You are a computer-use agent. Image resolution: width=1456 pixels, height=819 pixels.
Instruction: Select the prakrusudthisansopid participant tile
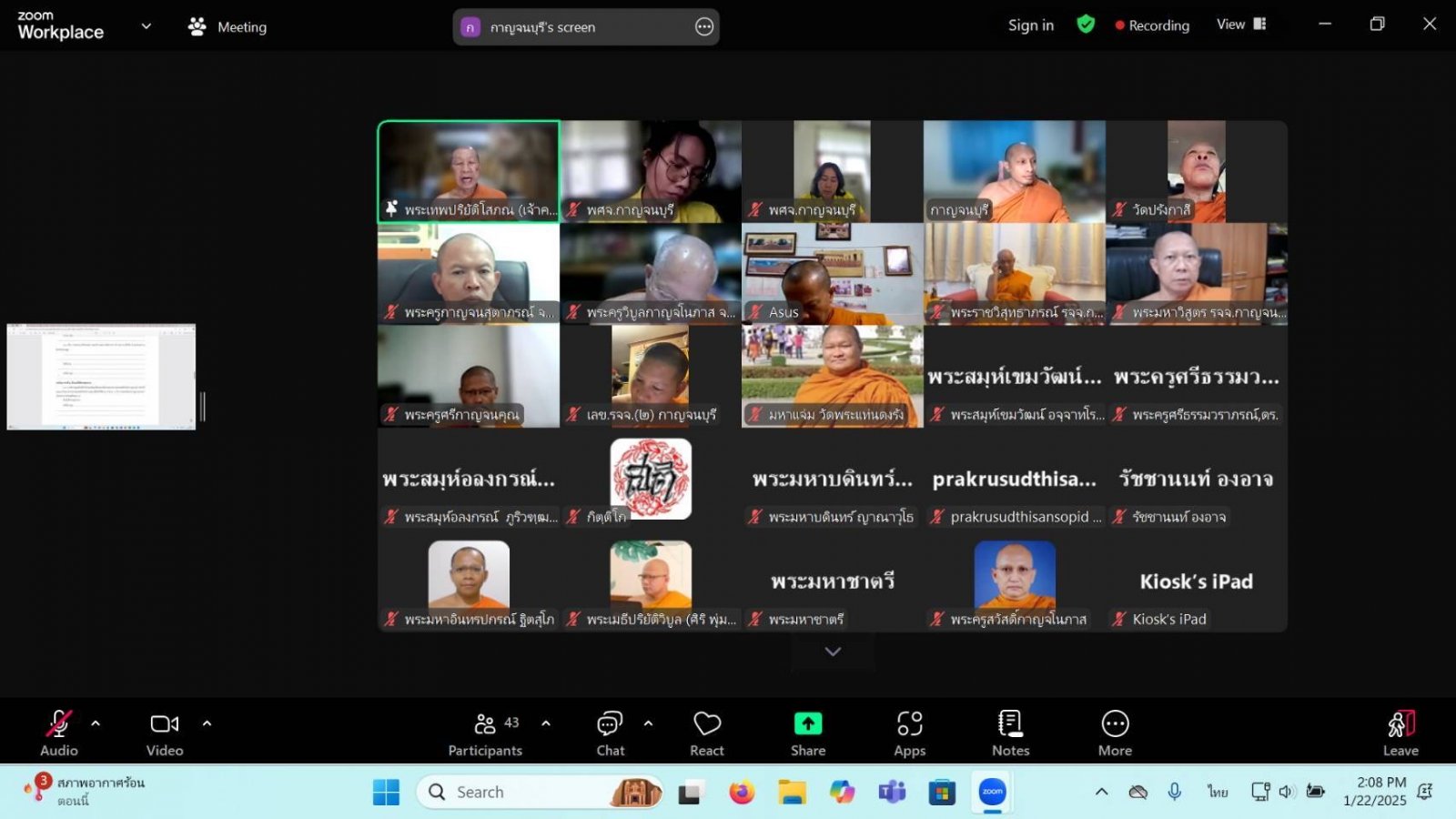(x=1015, y=480)
